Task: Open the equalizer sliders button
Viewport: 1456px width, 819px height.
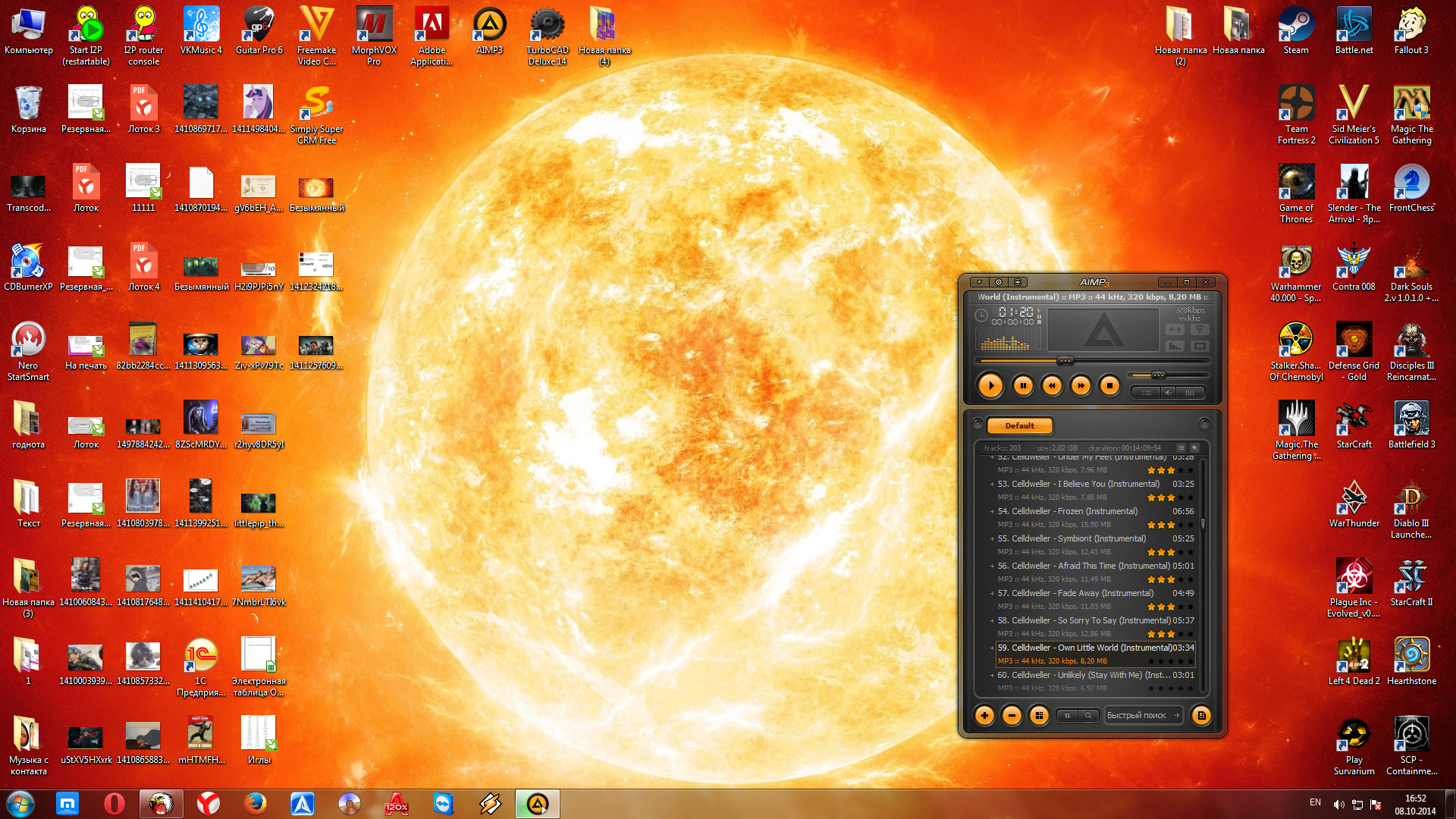Action: click(1190, 393)
